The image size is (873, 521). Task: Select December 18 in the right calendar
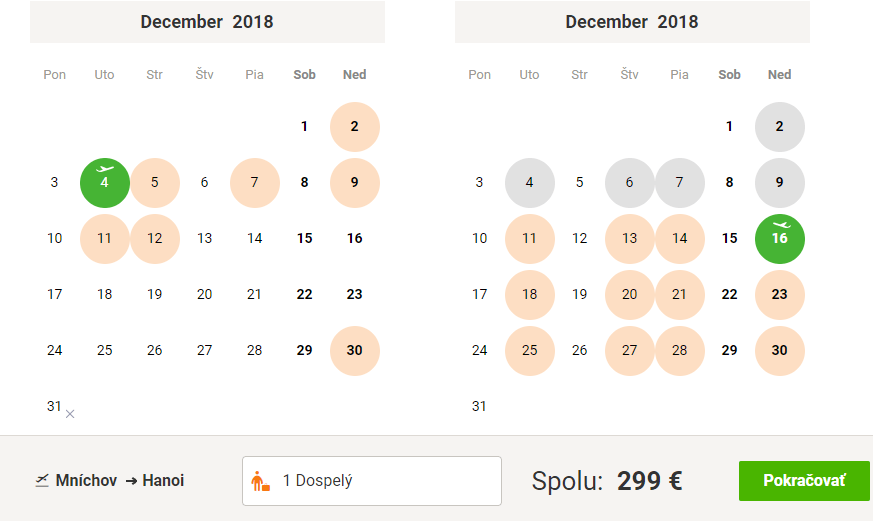click(x=530, y=294)
